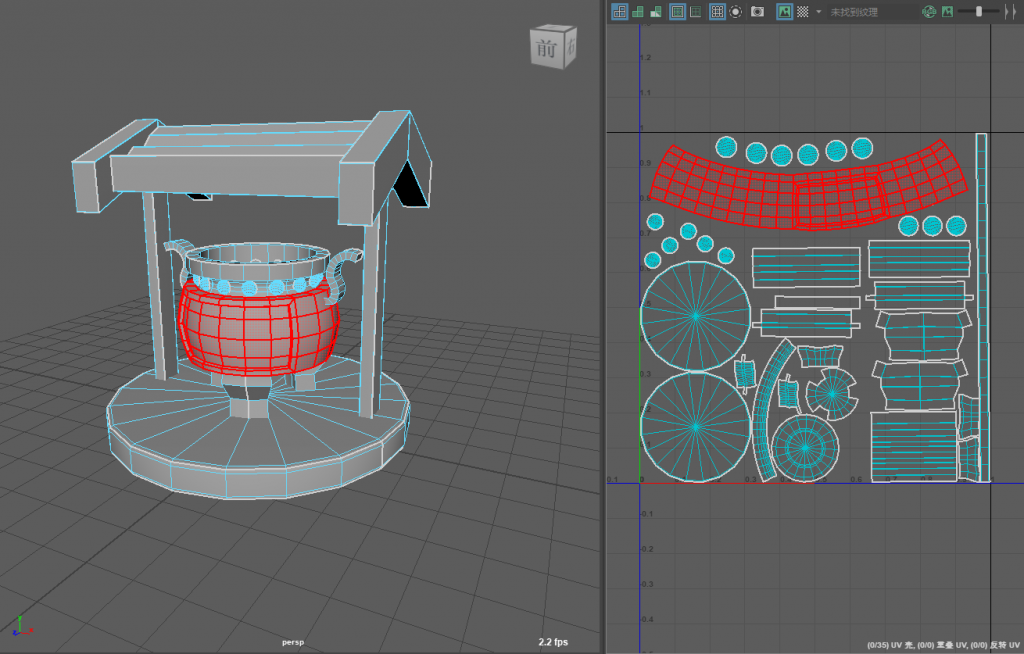This screenshot has height=654, width=1024.
Task: Toggle the texture borders display icon
Action: [677, 11]
